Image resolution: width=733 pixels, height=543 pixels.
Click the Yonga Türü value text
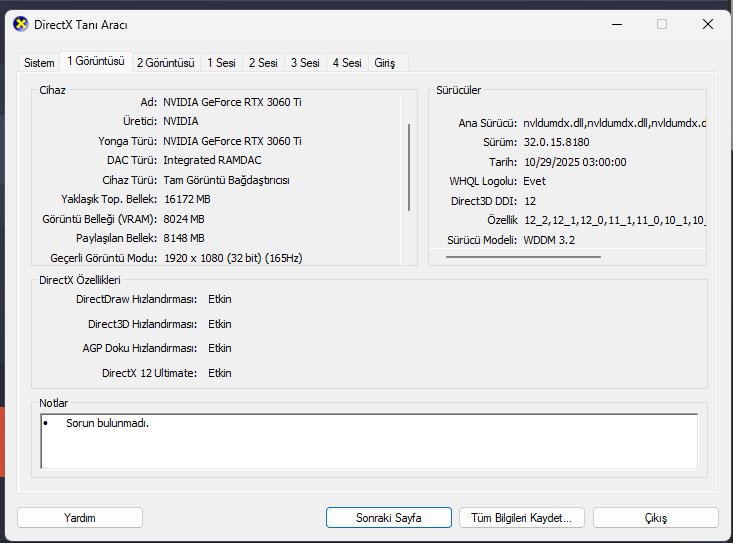pos(232,141)
